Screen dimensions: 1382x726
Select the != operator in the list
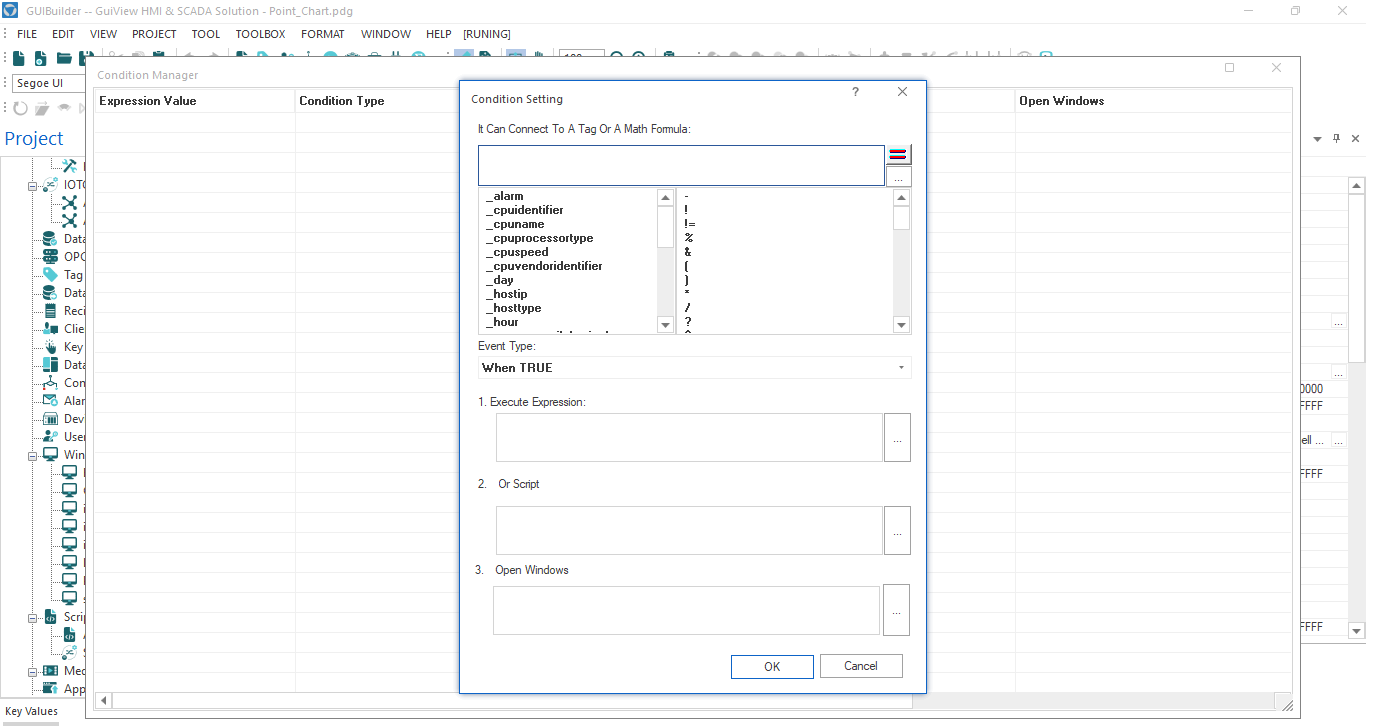(x=689, y=224)
